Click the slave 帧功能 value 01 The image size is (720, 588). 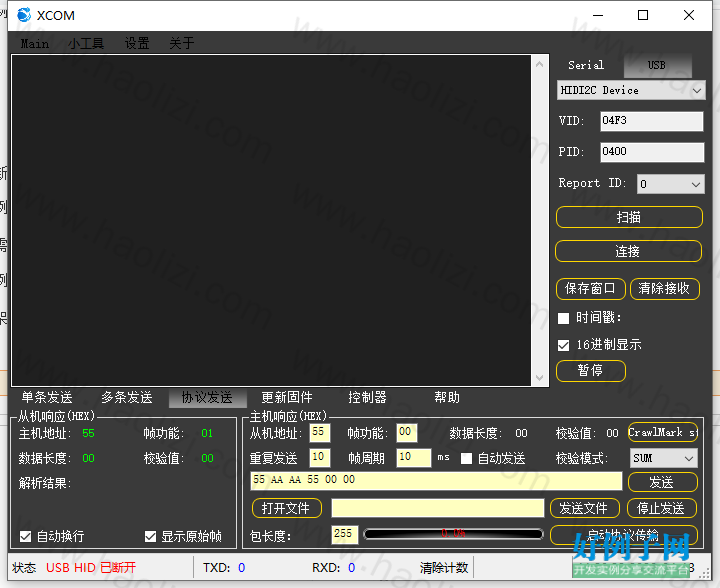(x=207, y=433)
